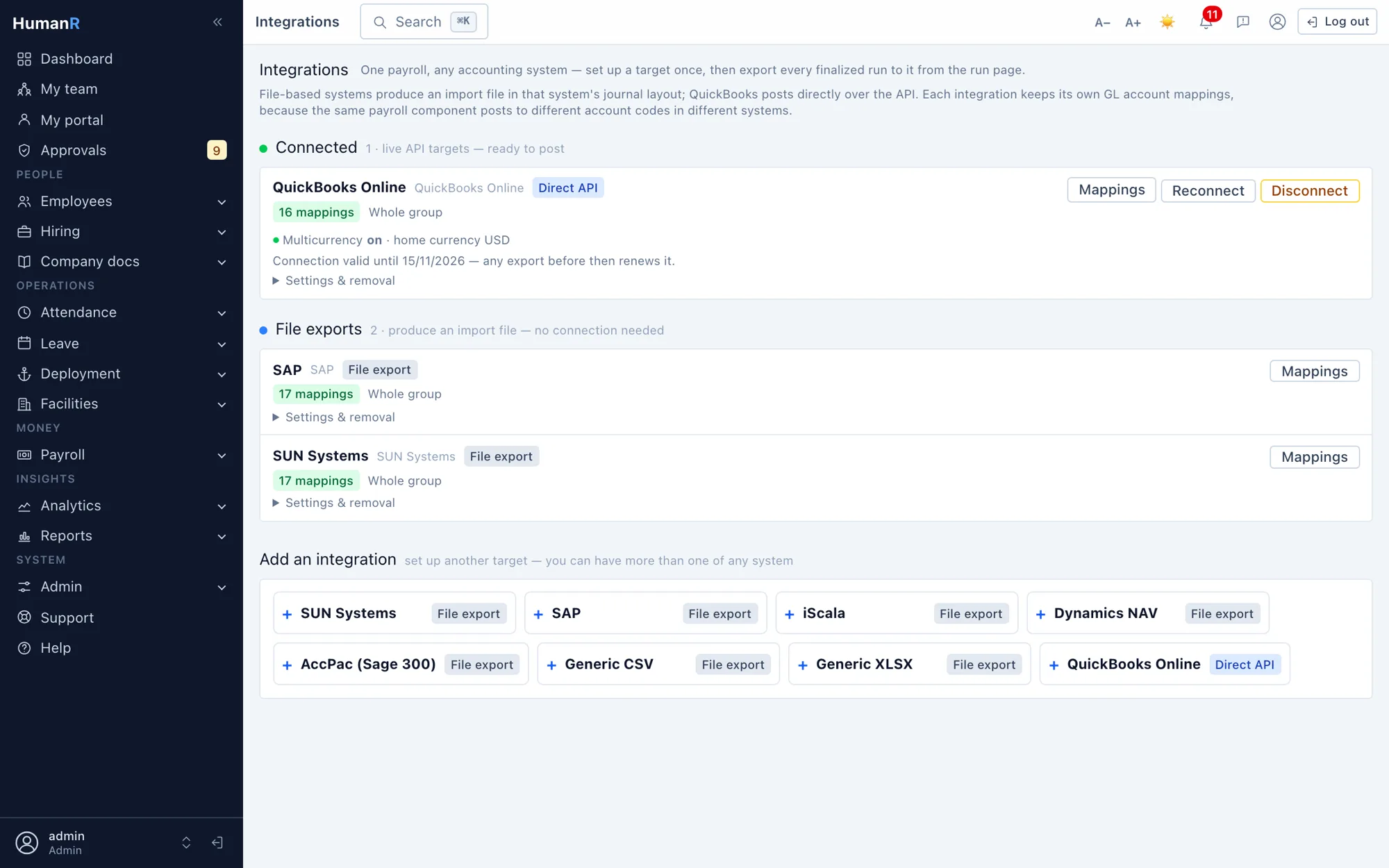
Task: Add a QuickBooks Online Direct API integration
Action: [1165, 664]
